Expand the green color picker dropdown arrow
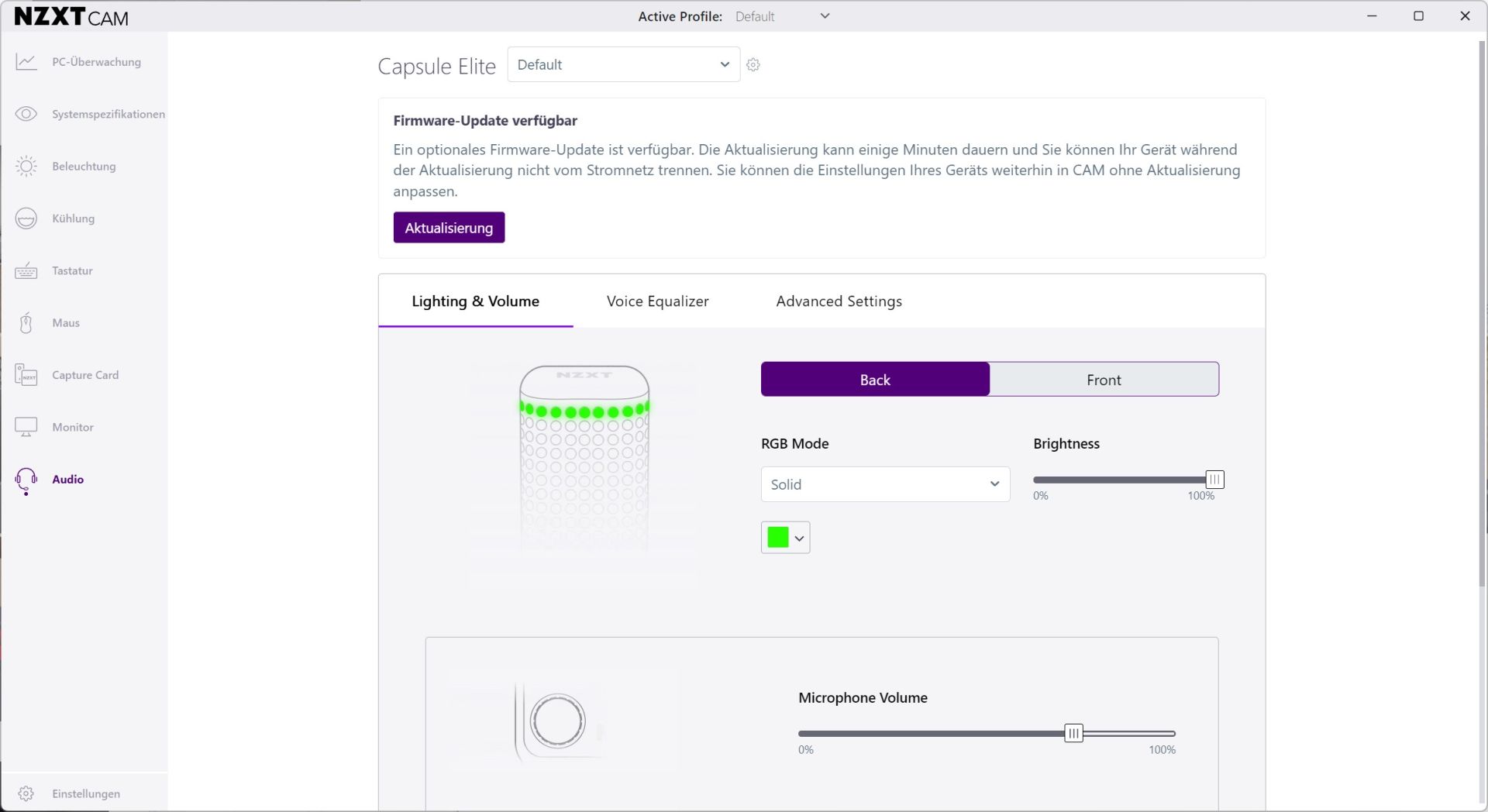 pyautogui.click(x=800, y=538)
